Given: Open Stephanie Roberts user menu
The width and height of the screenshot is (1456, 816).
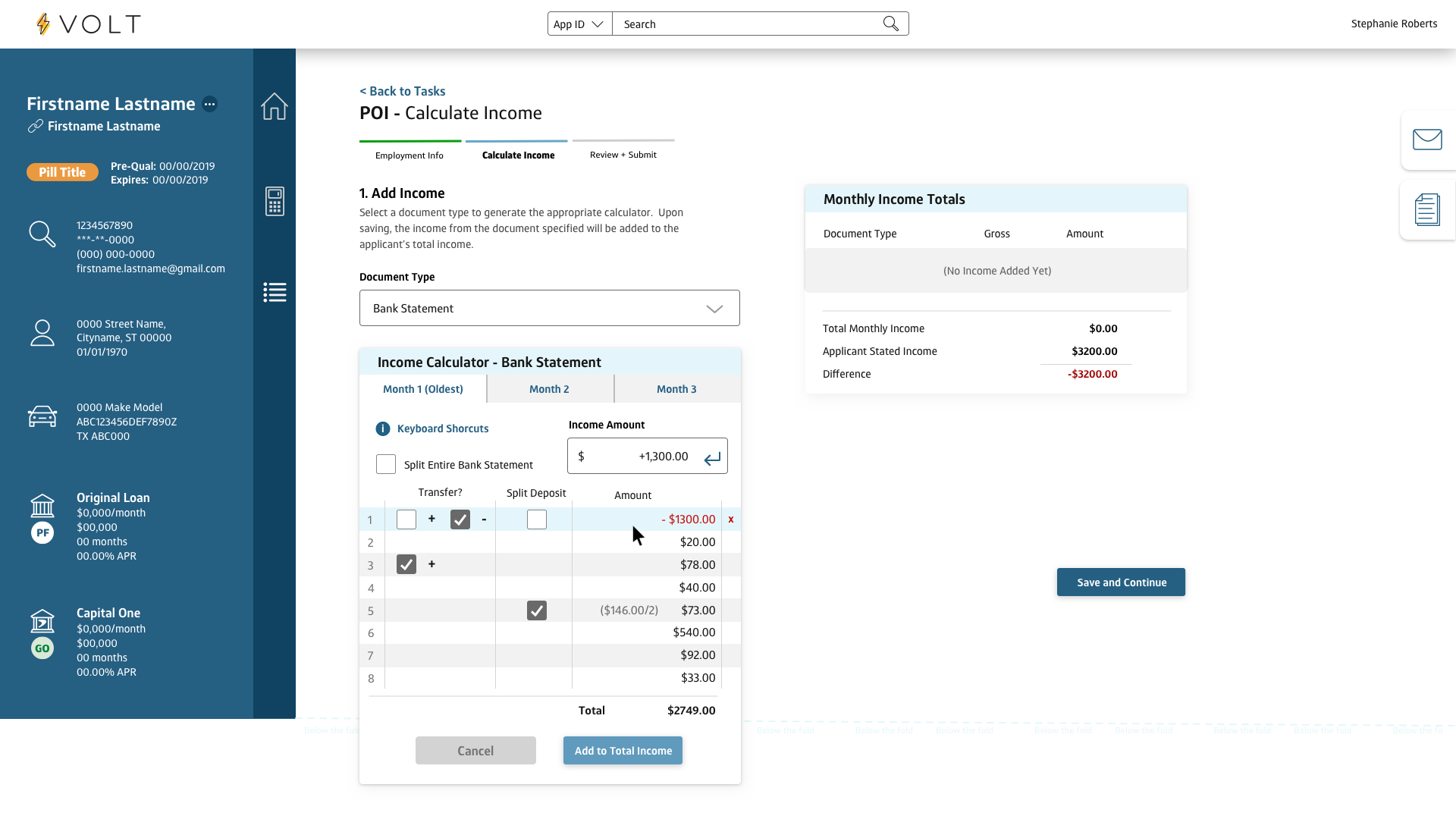Looking at the screenshot, I should point(1394,24).
